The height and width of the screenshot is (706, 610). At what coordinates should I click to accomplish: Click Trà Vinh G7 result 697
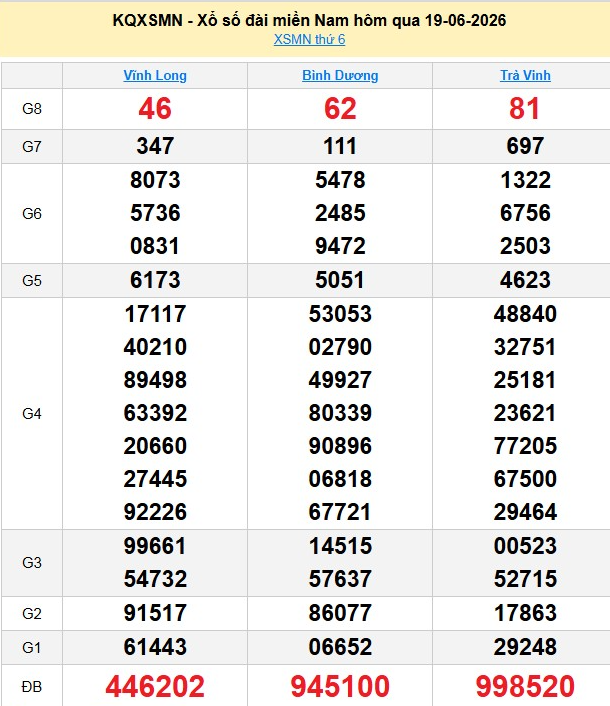[525, 146]
